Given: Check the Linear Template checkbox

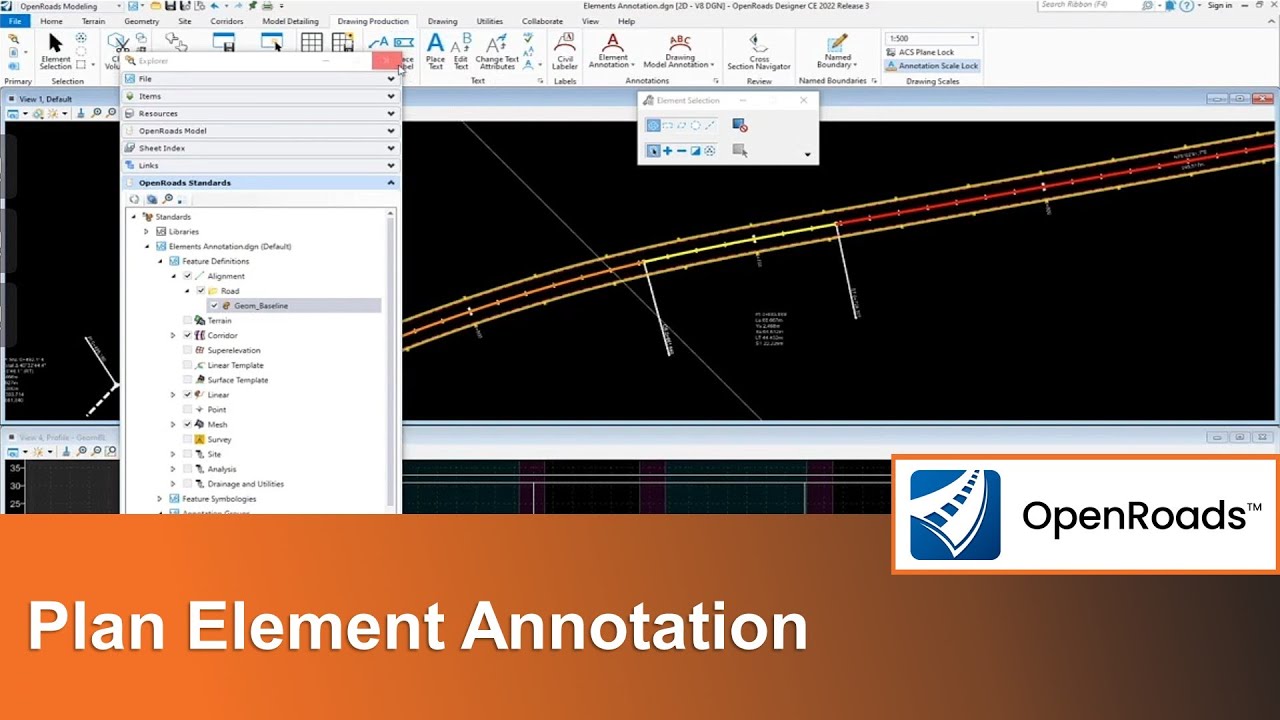Looking at the screenshot, I should coord(187,366).
